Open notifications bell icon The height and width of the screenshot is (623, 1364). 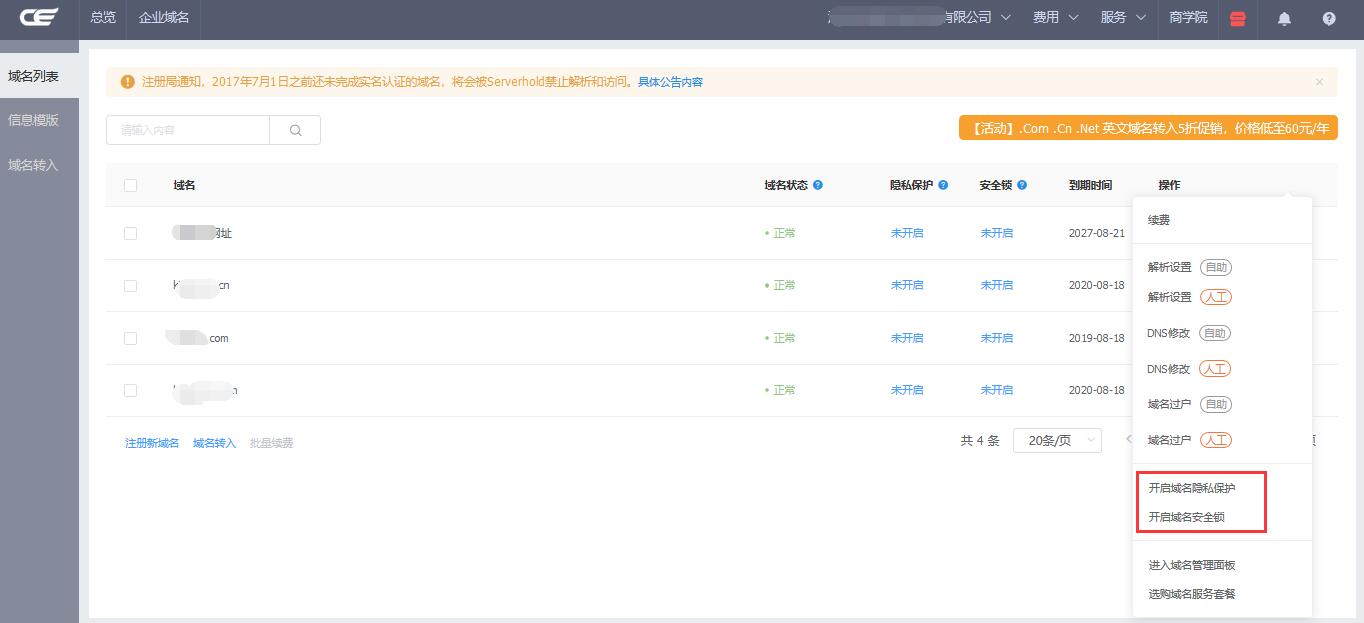click(1284, 18)
